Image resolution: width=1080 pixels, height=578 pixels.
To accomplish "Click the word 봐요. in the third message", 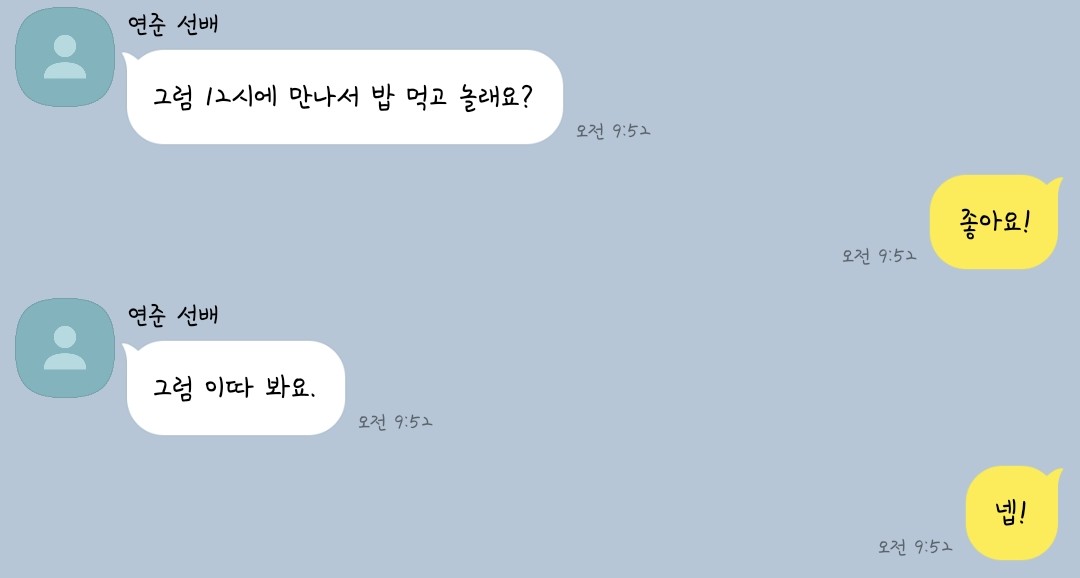I will 290,388.
